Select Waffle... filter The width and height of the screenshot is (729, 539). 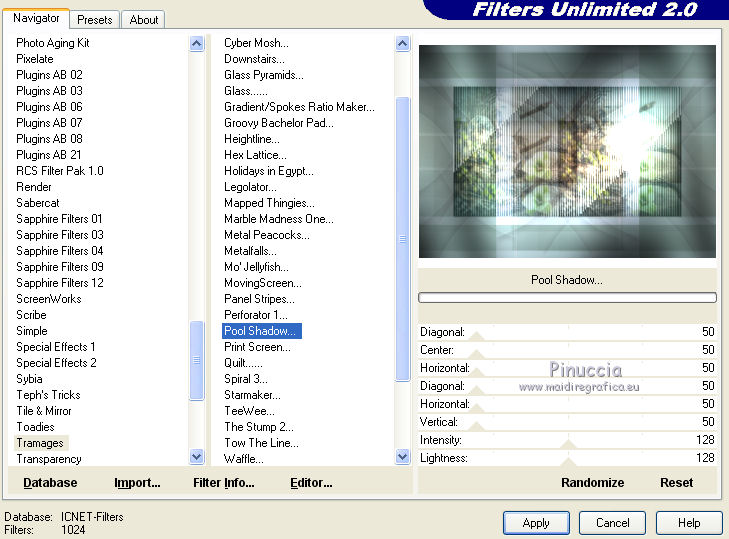coord(244,459)
